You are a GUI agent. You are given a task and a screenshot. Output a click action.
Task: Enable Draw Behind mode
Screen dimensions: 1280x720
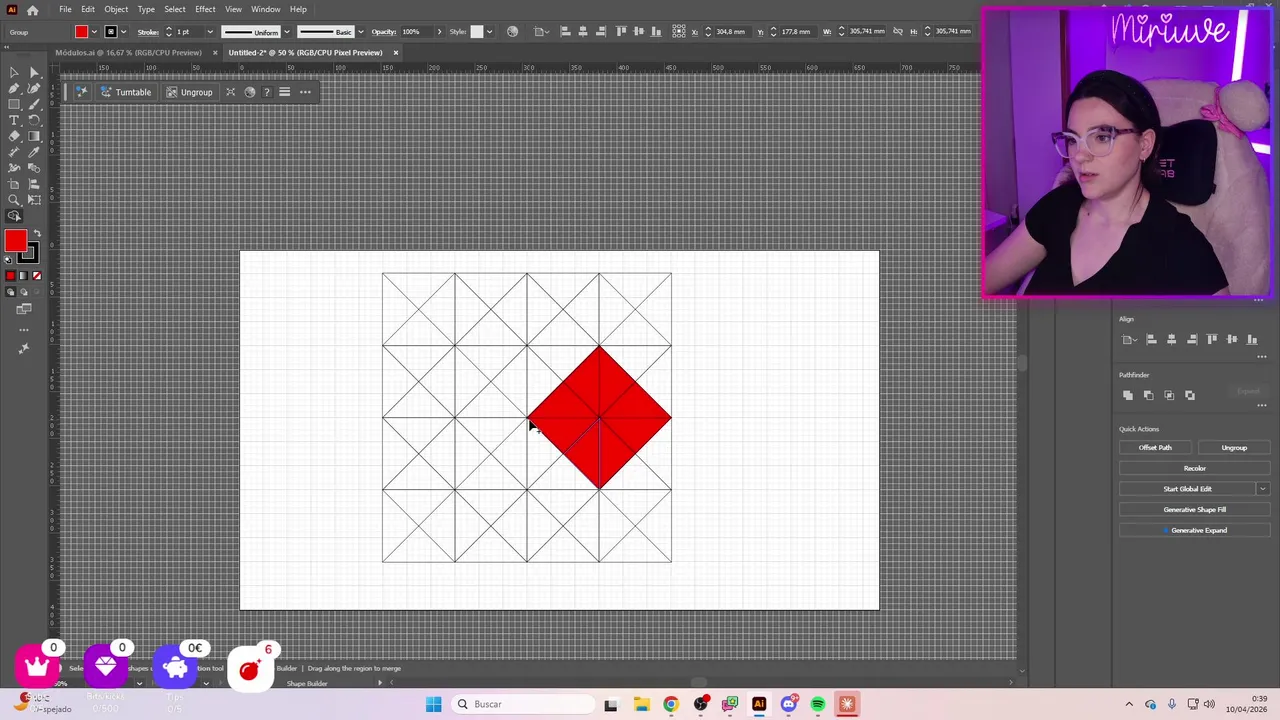click(x=24, y=291)
